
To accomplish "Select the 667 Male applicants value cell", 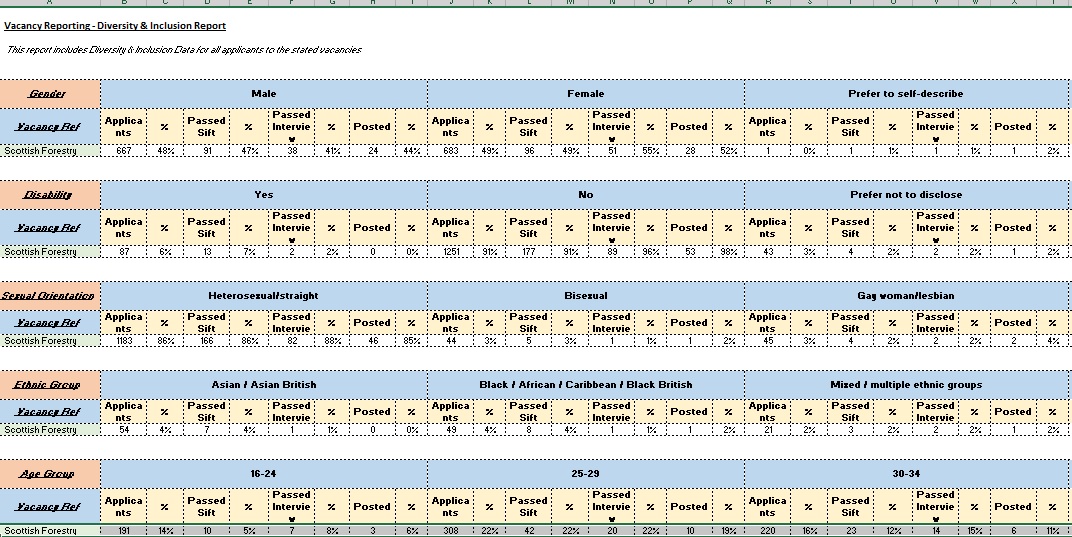I will [x=123, y=151].
